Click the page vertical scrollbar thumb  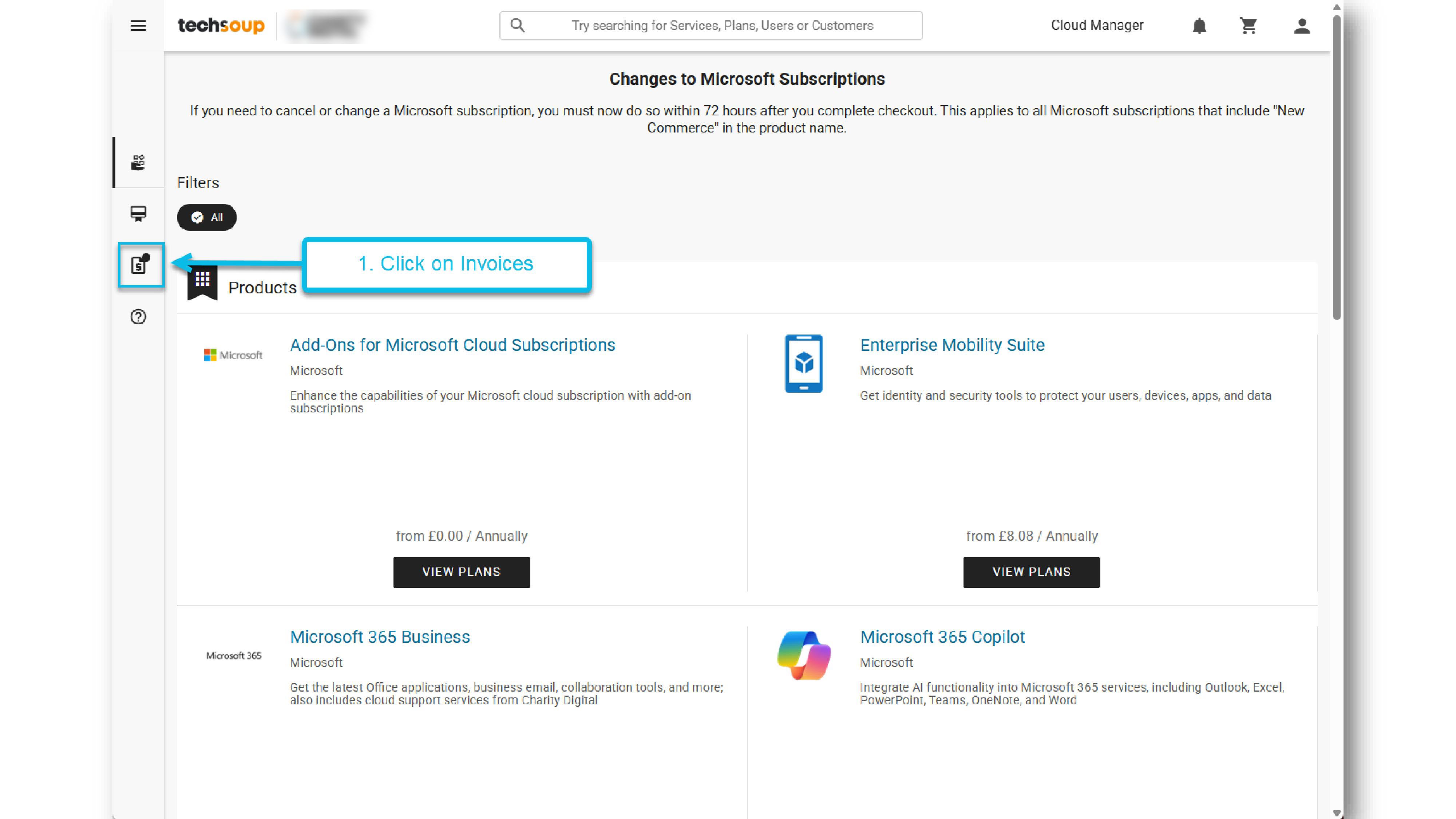point(1336,168)
